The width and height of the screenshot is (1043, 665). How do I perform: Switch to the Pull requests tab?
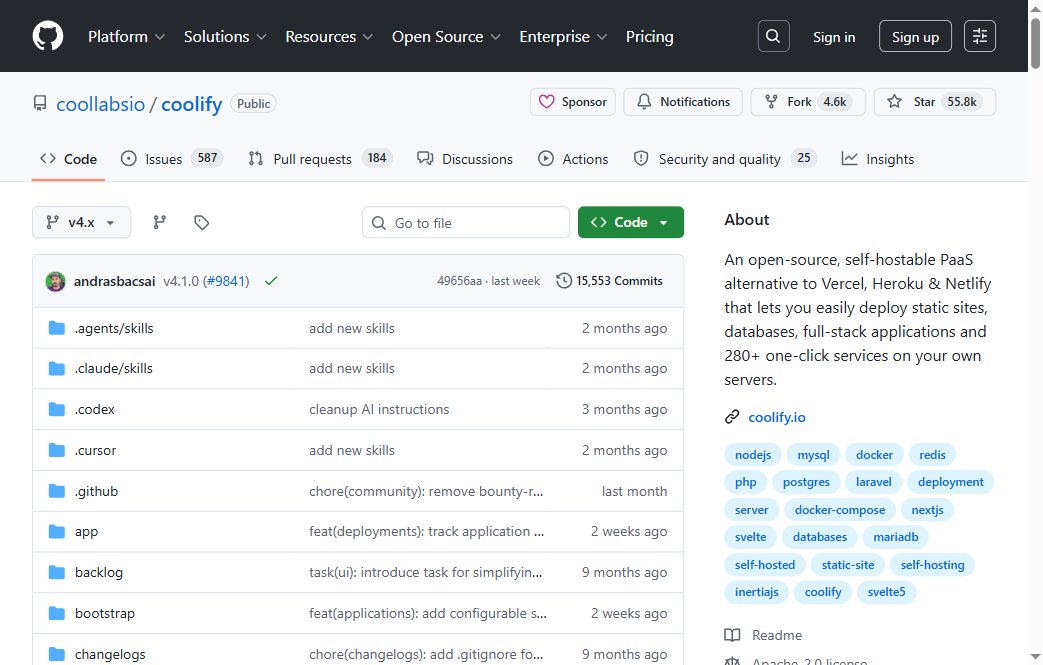320,159
